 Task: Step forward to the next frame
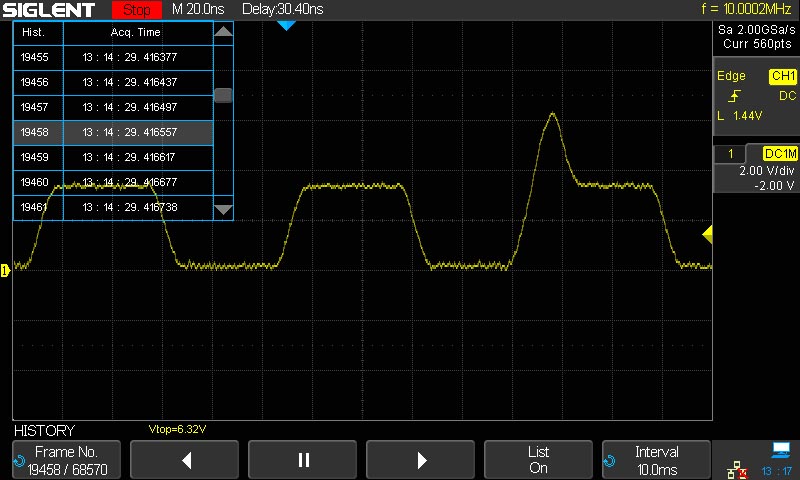(421, 461)
